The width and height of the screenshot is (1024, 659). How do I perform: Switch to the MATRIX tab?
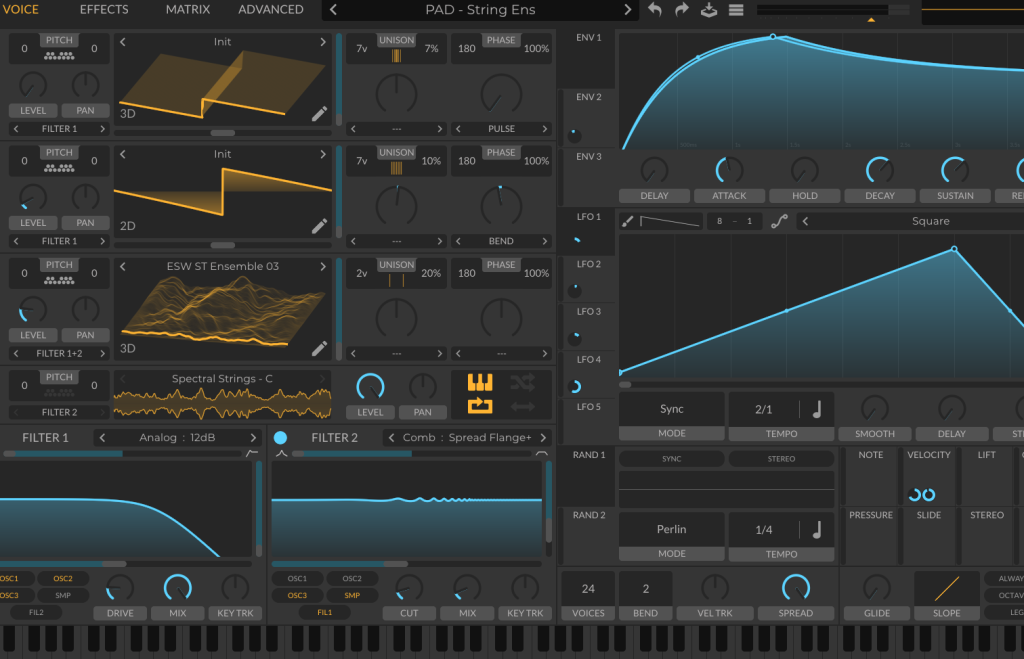(x=188, y=10)
